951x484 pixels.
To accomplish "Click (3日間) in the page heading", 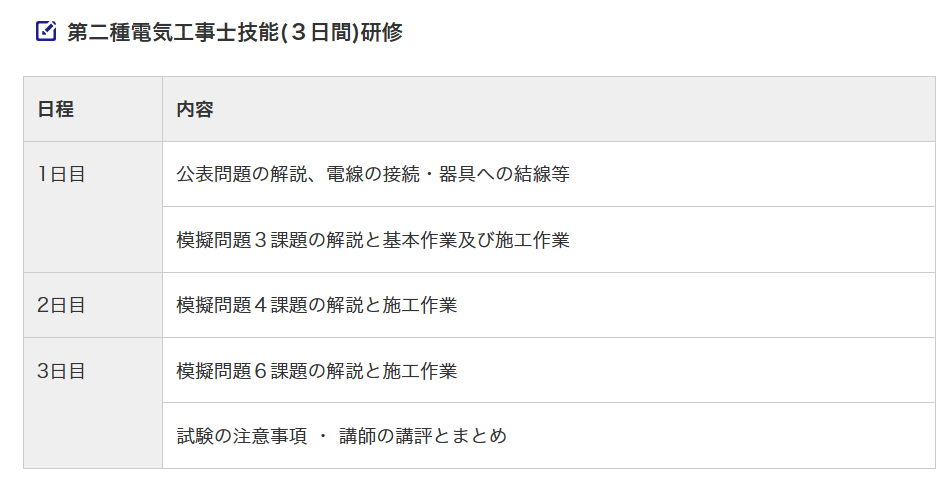I will point(319,32).
